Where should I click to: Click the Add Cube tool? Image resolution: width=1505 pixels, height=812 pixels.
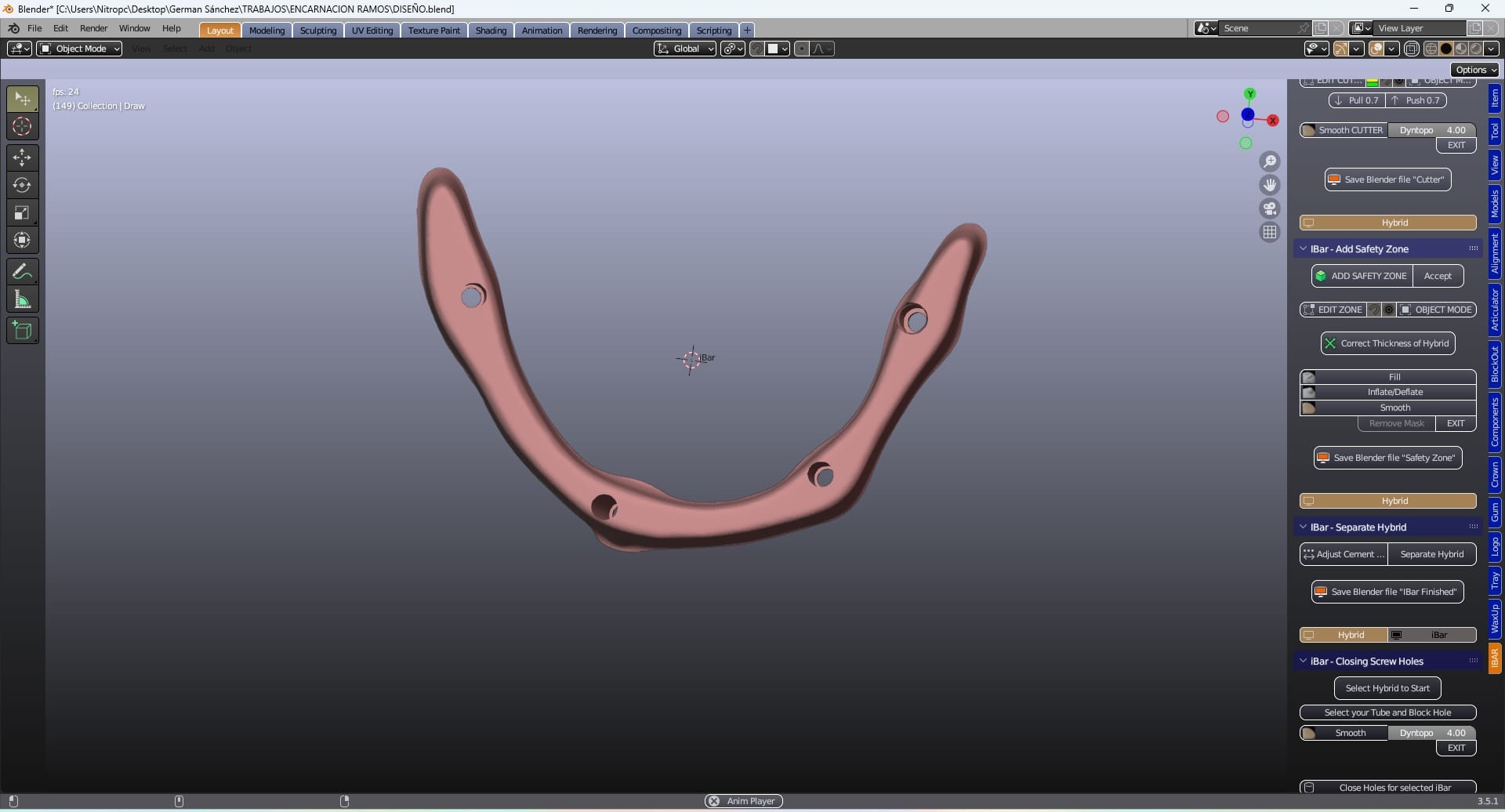[22, 331]
